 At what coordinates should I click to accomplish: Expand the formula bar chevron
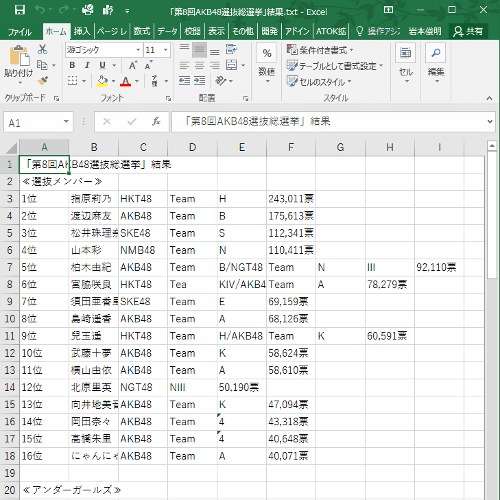490,121
